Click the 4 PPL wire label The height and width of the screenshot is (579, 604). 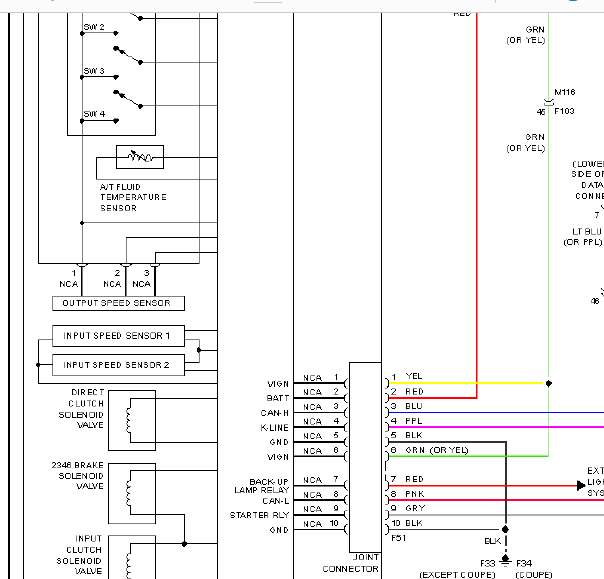(x=407, y=421)
